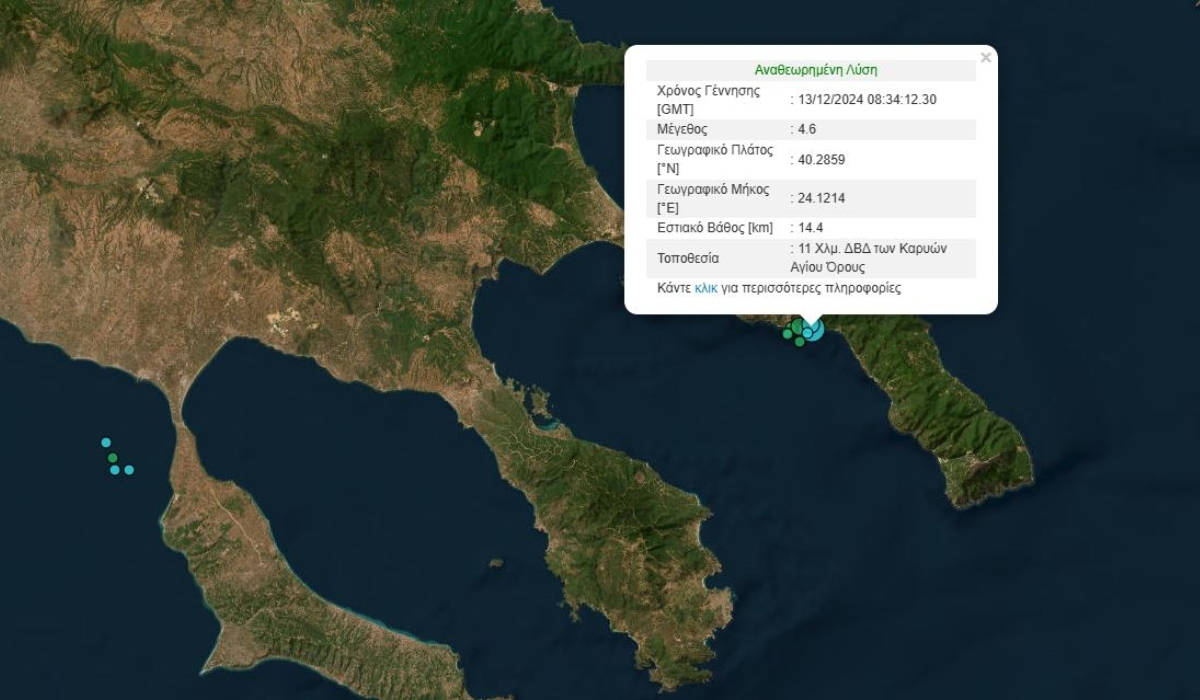
Task: Select the leftmost green marker of the epicenter cluster
Action: pos(788,334)
